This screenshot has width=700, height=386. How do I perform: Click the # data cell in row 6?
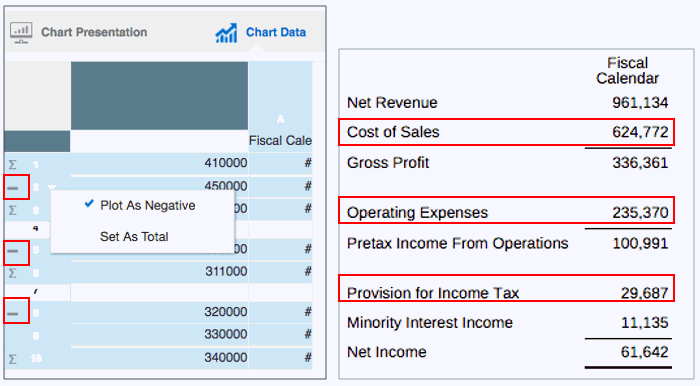[280, 271]
